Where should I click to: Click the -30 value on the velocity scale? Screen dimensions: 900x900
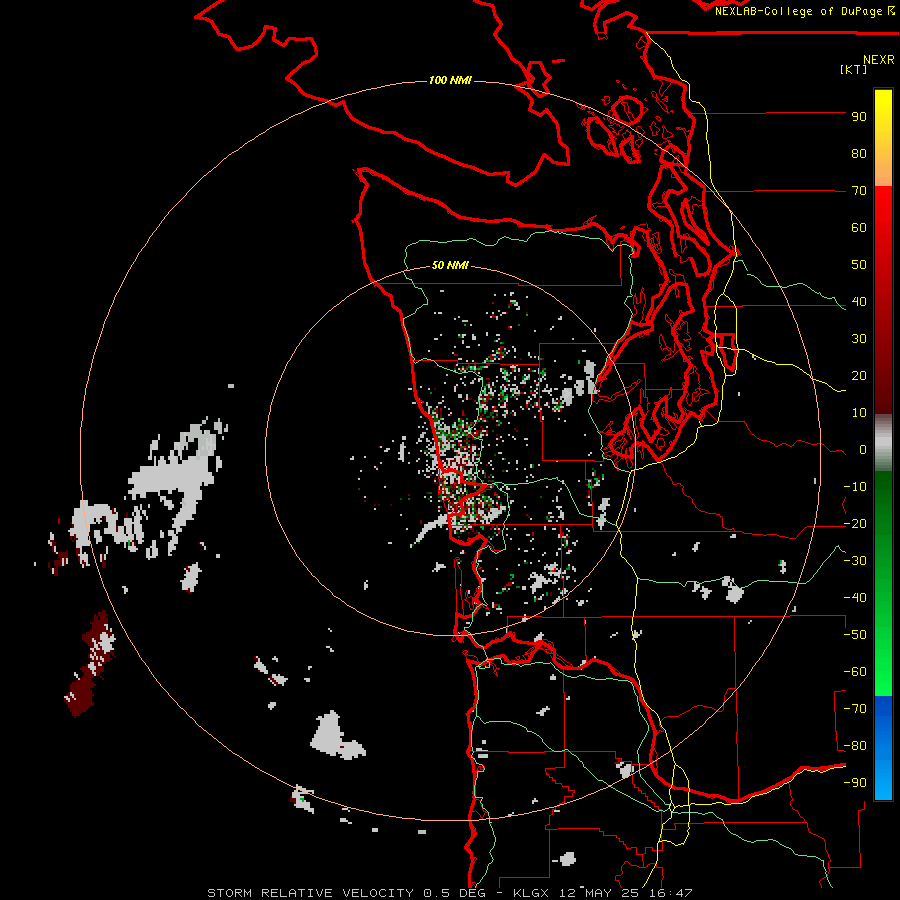pyautogui.click(x=855, y=561)
